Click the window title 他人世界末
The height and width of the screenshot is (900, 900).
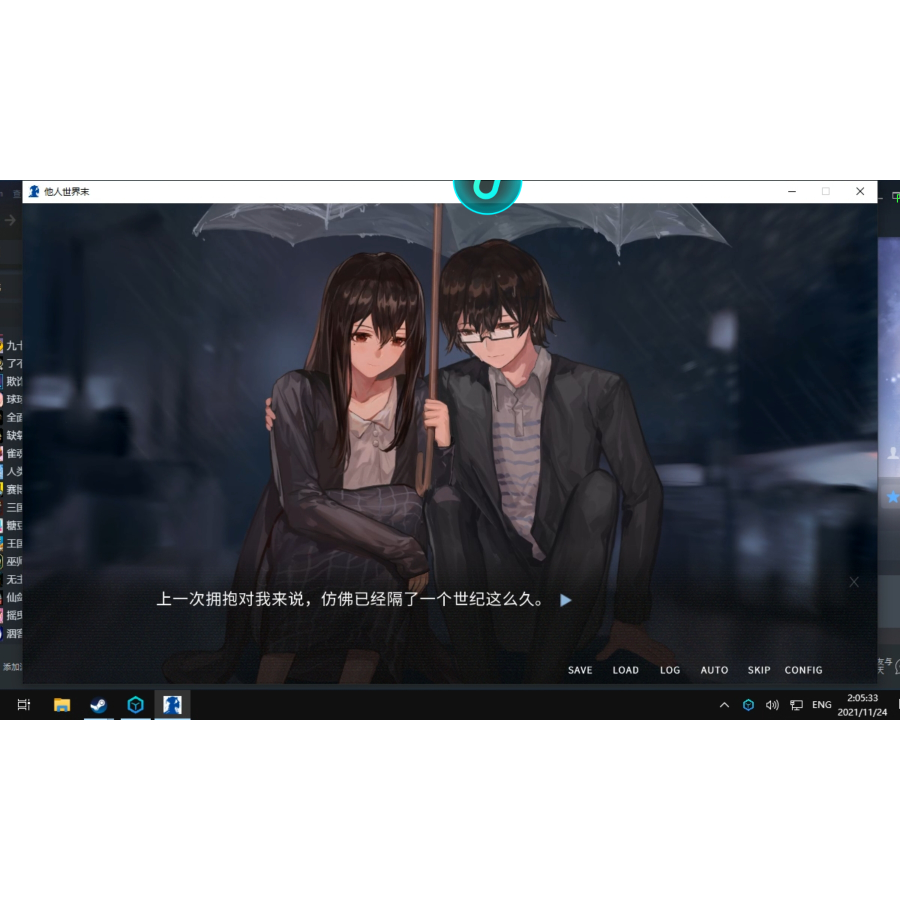click(67, 192)
